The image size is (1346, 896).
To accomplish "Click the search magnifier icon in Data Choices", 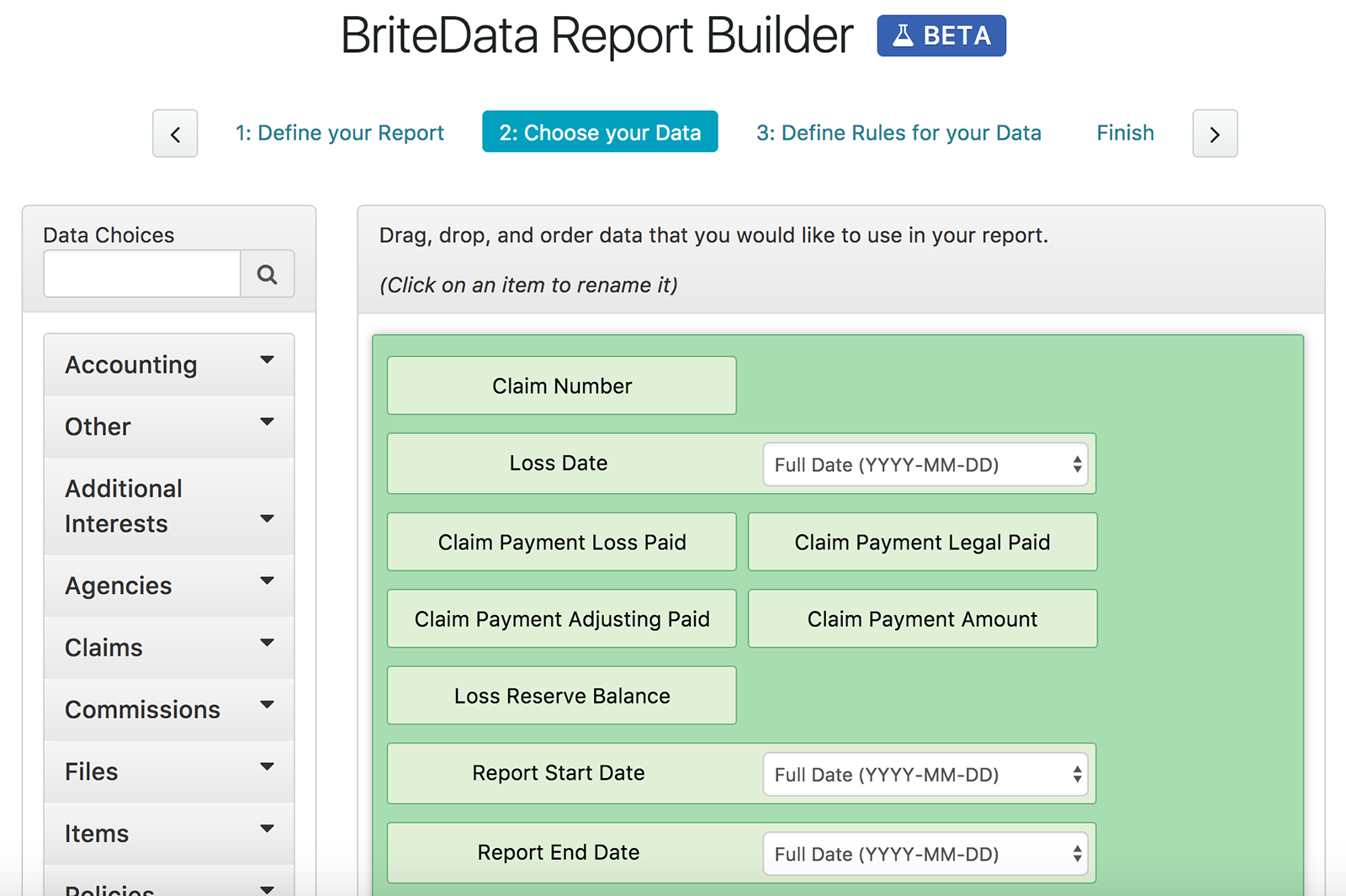I will click(267, 273).
